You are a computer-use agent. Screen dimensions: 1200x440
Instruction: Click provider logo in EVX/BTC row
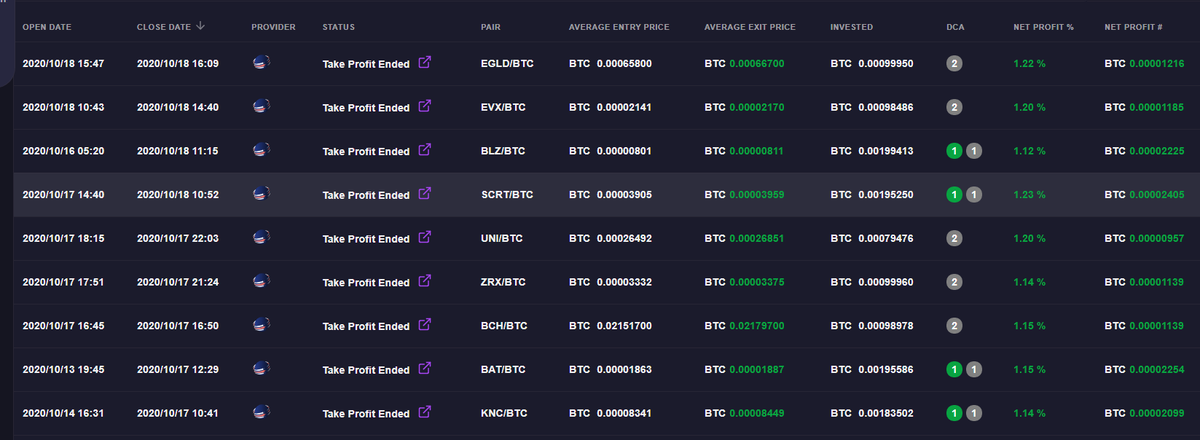[x=262, y=106]
